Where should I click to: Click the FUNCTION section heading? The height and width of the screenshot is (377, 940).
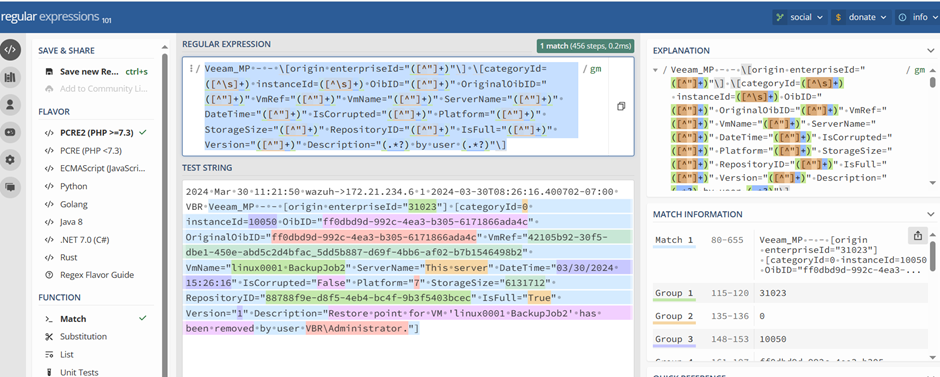[59, 297]
